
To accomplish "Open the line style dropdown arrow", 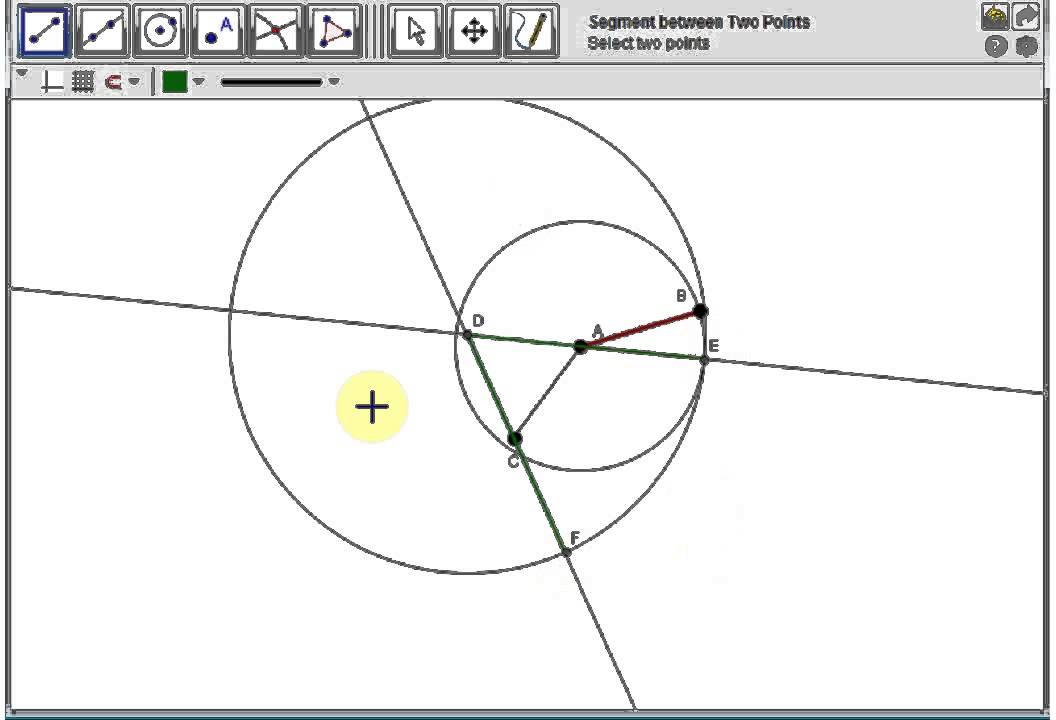I will click(x=334, y=81).
